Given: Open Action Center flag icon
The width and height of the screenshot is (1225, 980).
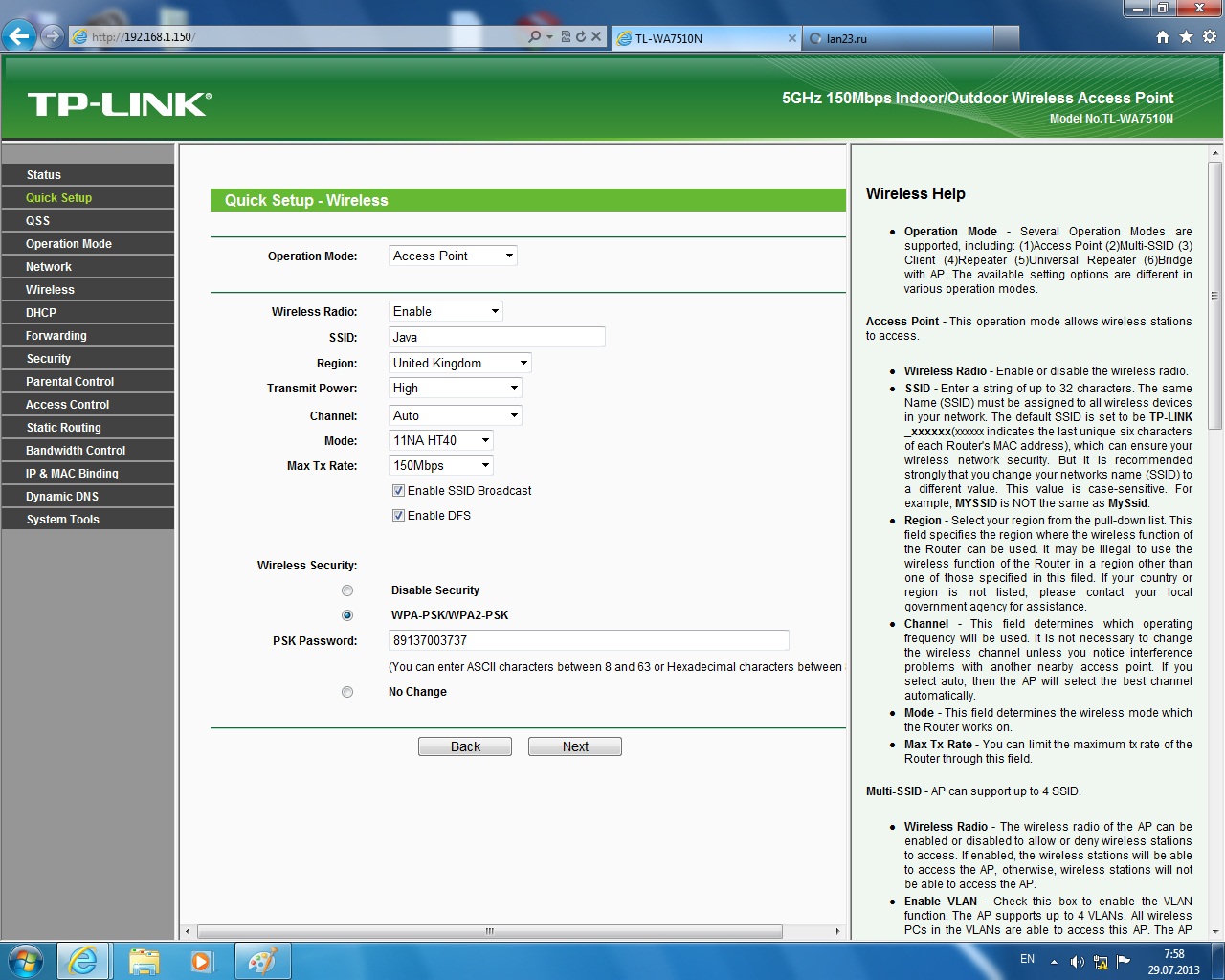Looking at the screenshot, I should (x=1124, y=961).
